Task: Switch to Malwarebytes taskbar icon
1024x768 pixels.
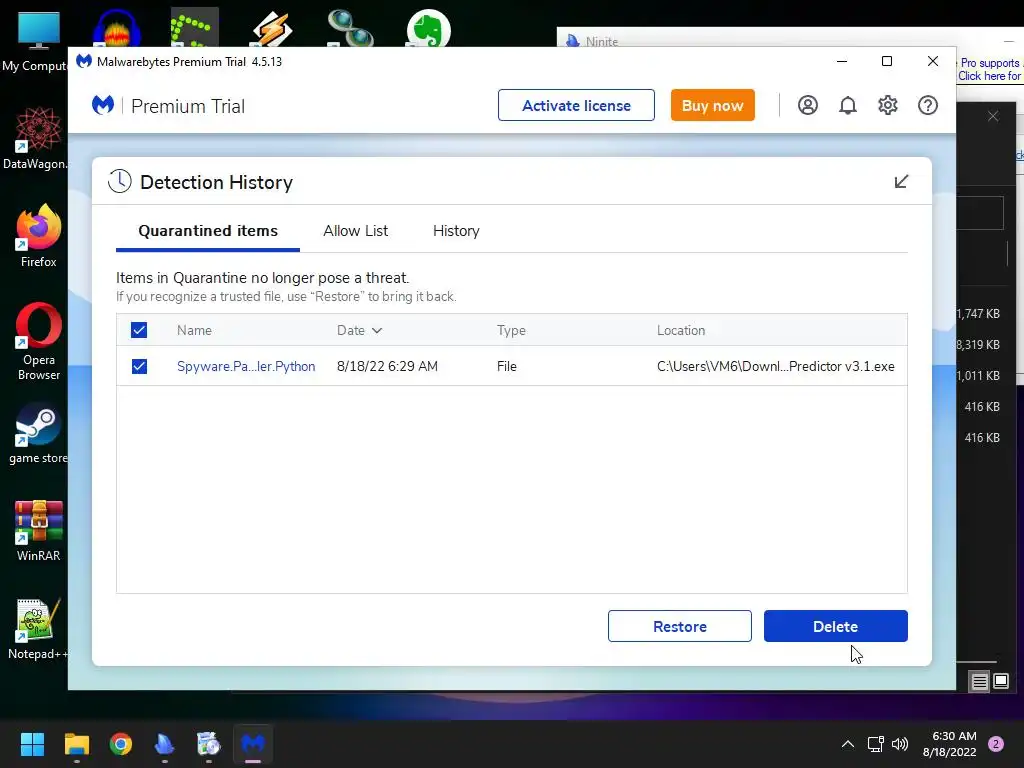Action: [253, 744]
